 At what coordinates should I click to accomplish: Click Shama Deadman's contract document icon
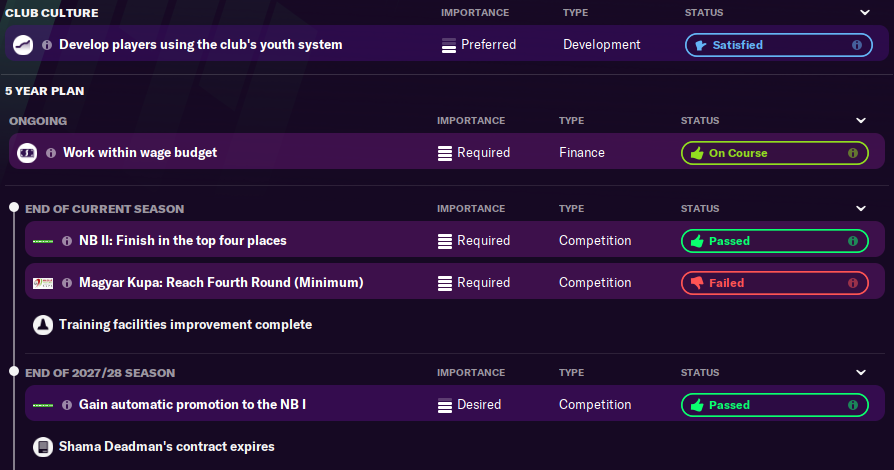[43, 447]
